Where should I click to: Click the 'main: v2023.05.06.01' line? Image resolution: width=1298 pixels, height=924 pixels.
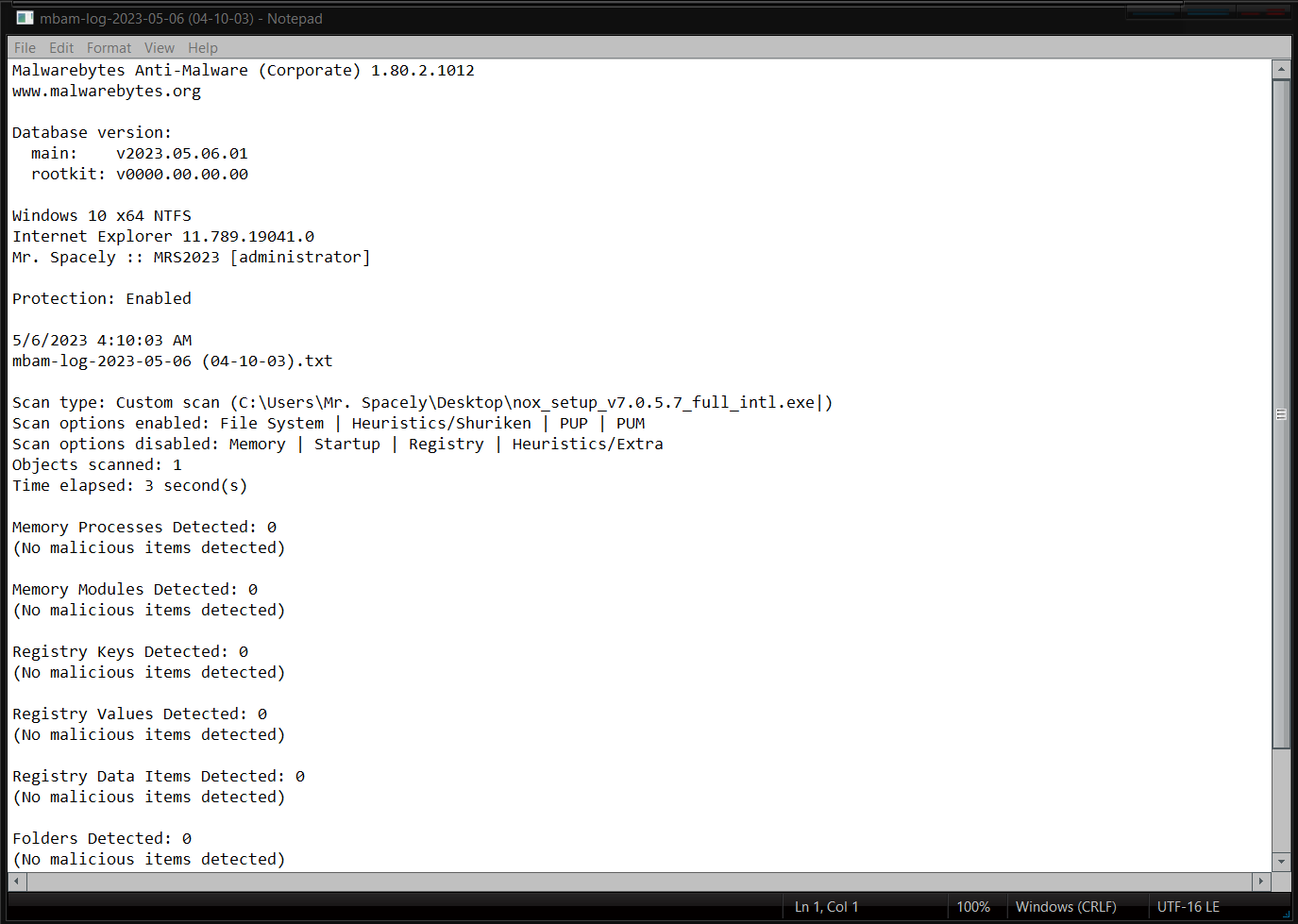140,154
